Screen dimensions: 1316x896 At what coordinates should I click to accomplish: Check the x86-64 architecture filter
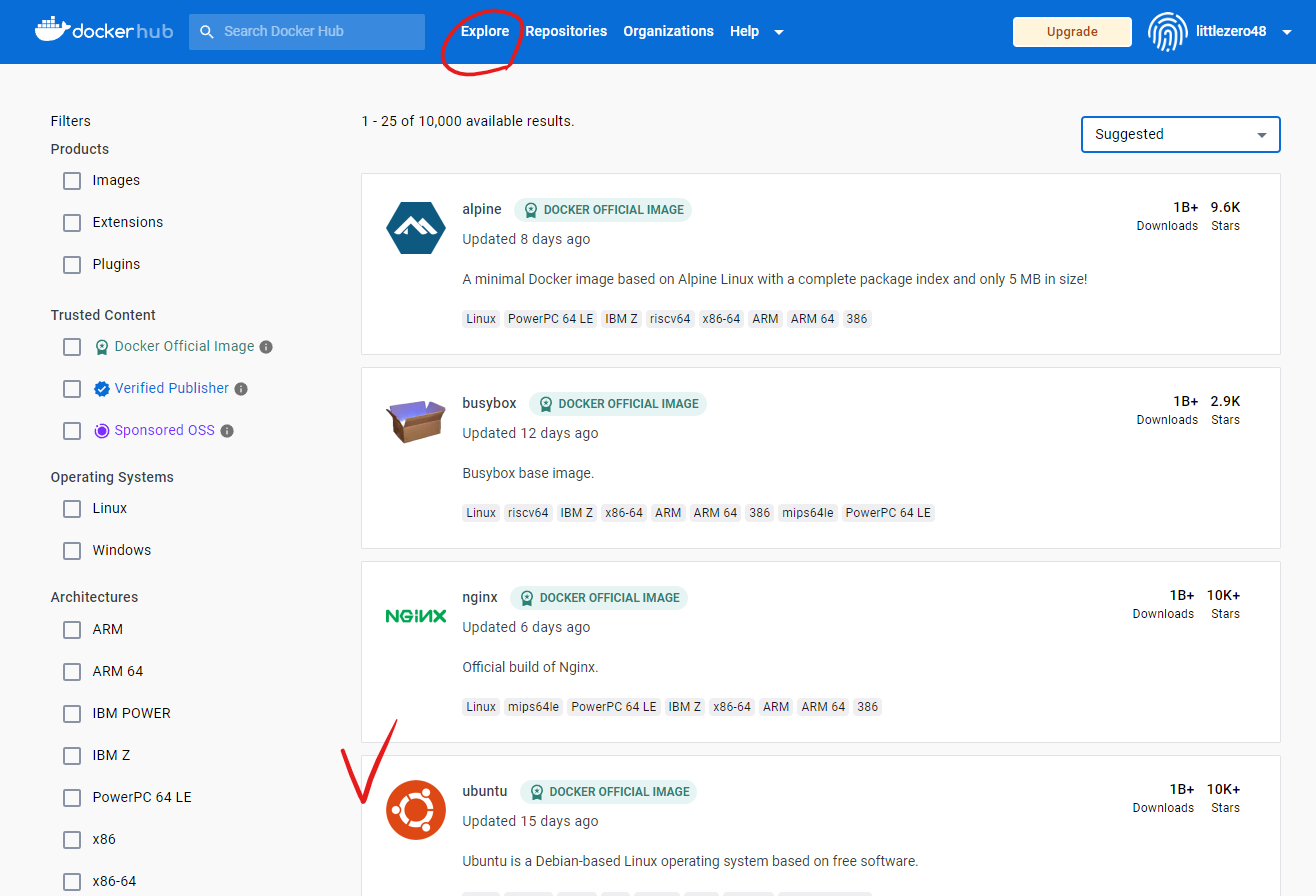[72, 882]
